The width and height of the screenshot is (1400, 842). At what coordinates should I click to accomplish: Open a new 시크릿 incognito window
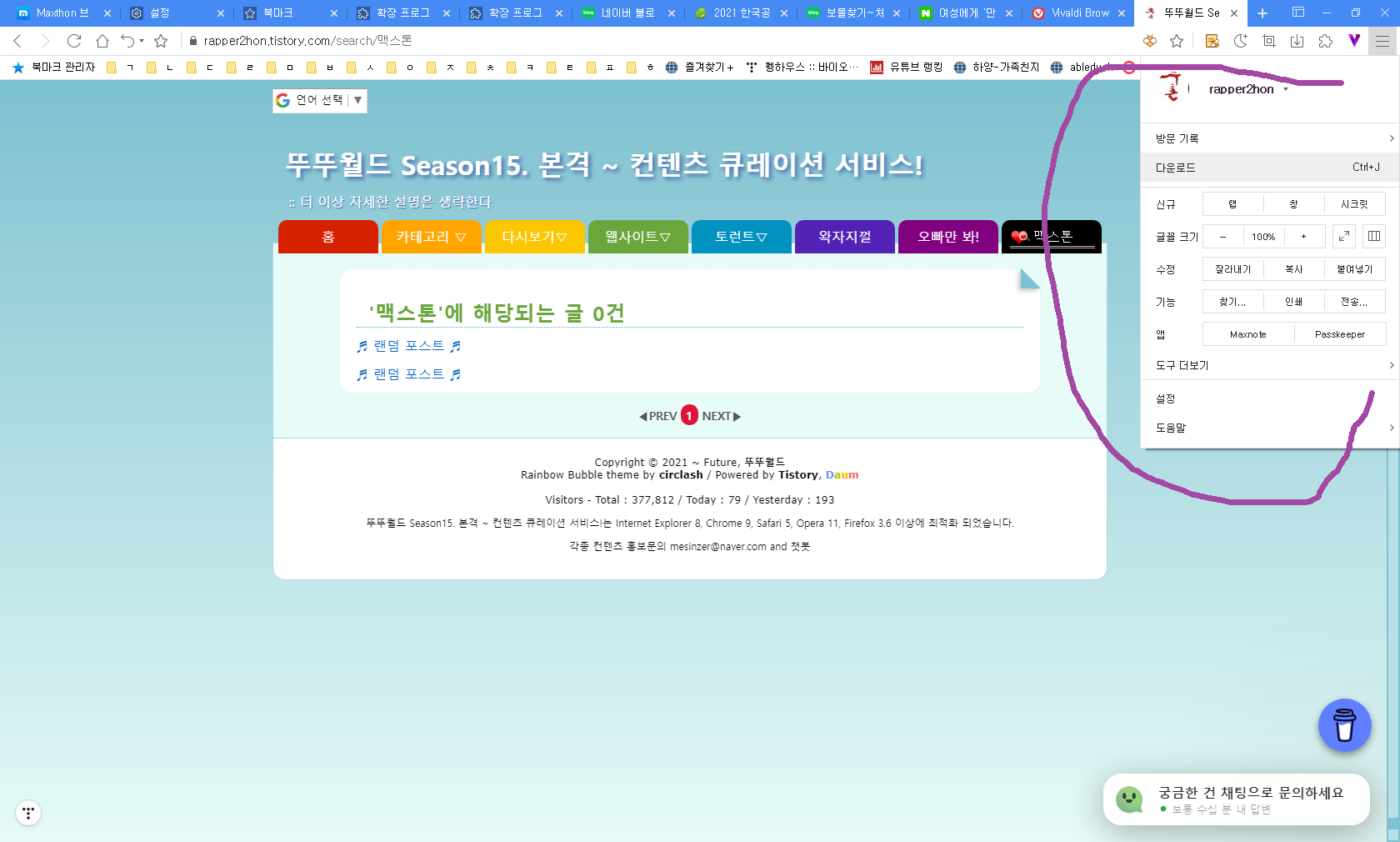[x=1354, y=204]
